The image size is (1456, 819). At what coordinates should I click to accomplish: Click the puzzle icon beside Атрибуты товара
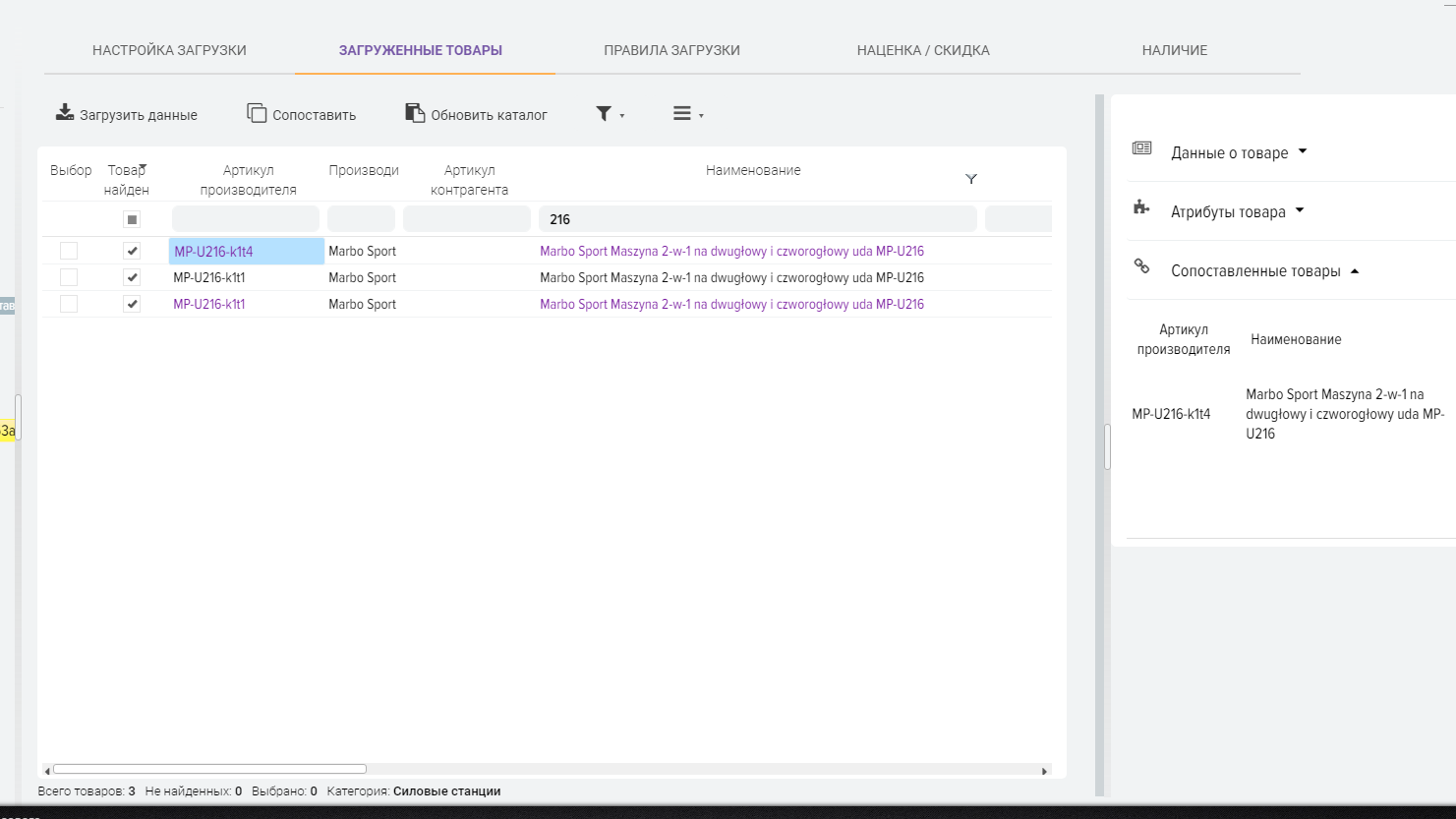tap(1141, 207)
